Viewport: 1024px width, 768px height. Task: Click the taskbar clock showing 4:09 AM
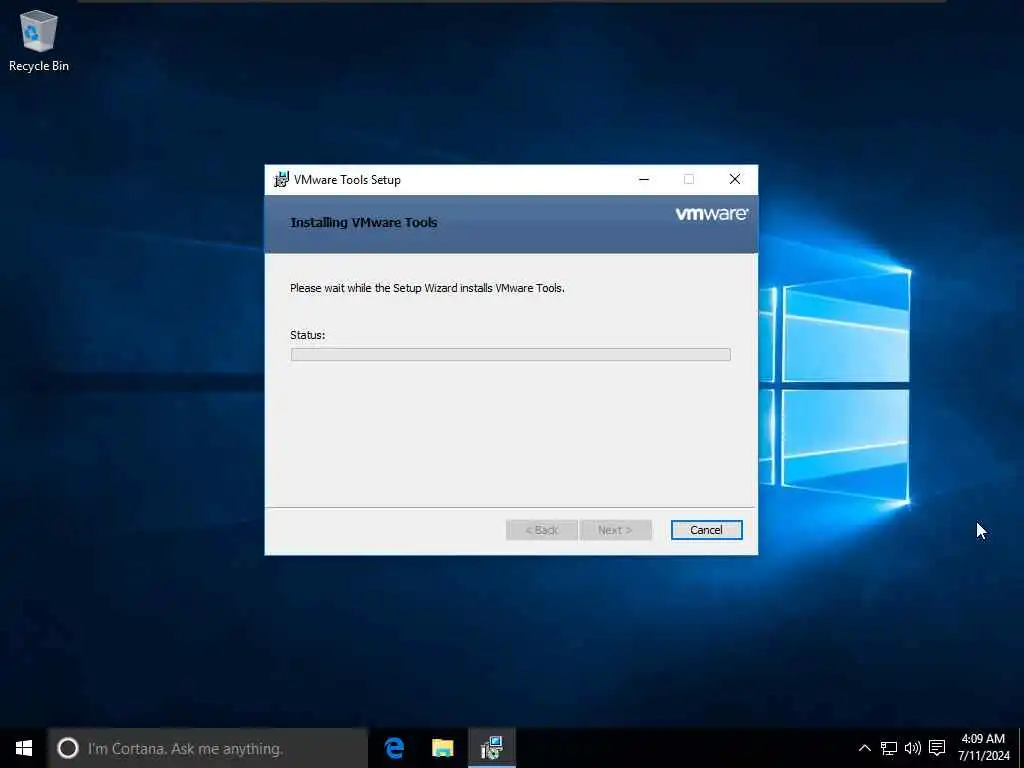(x=984, y=748)
